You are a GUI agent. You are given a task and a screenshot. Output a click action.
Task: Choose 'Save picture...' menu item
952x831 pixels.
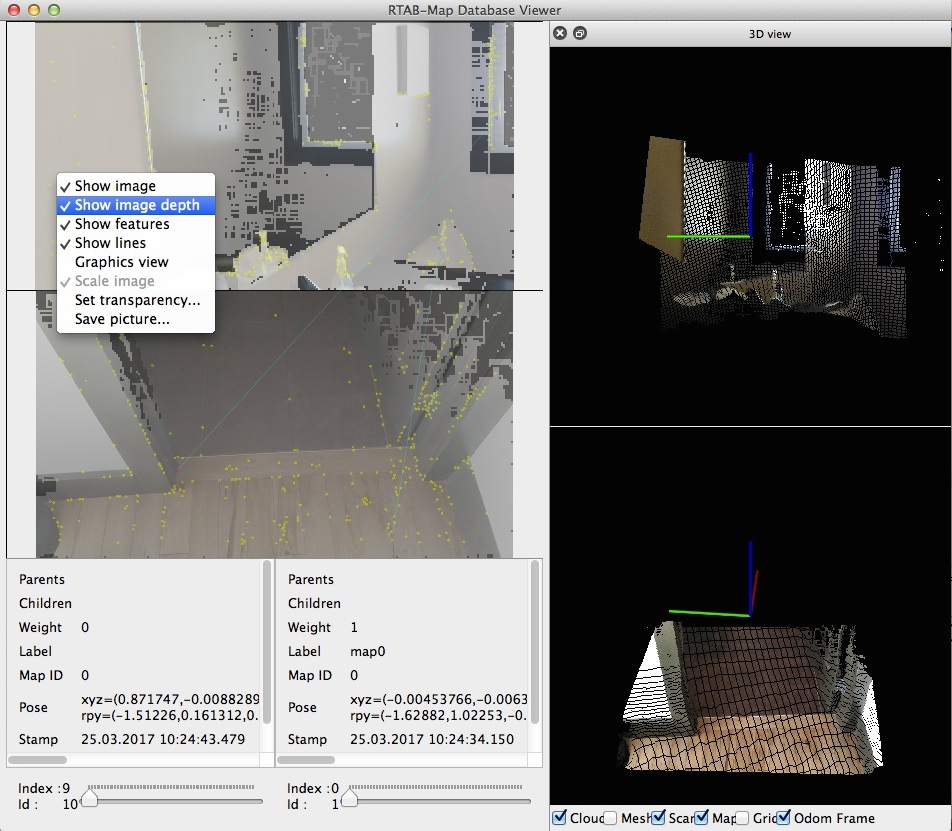pos(122,319)
